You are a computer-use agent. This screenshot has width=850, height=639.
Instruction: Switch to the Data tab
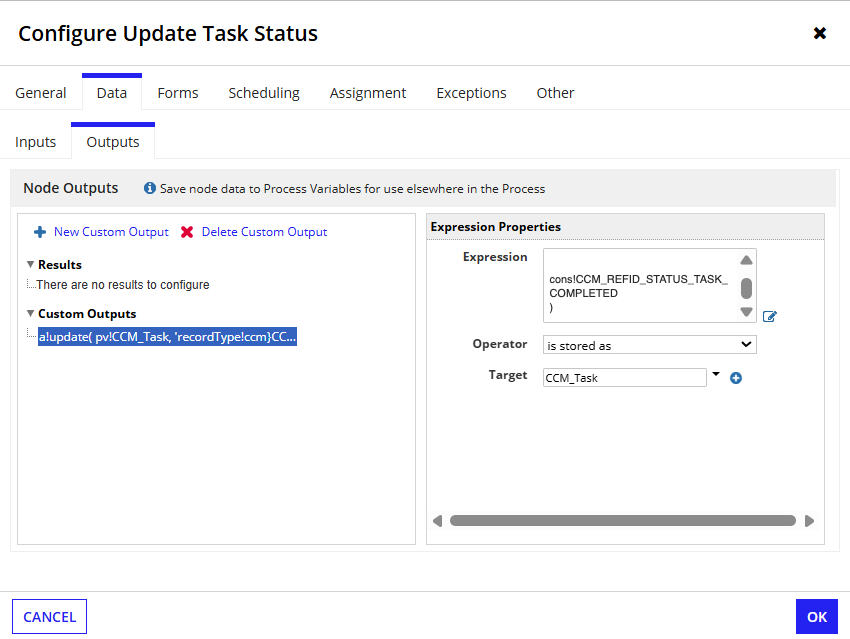point(112,93)
